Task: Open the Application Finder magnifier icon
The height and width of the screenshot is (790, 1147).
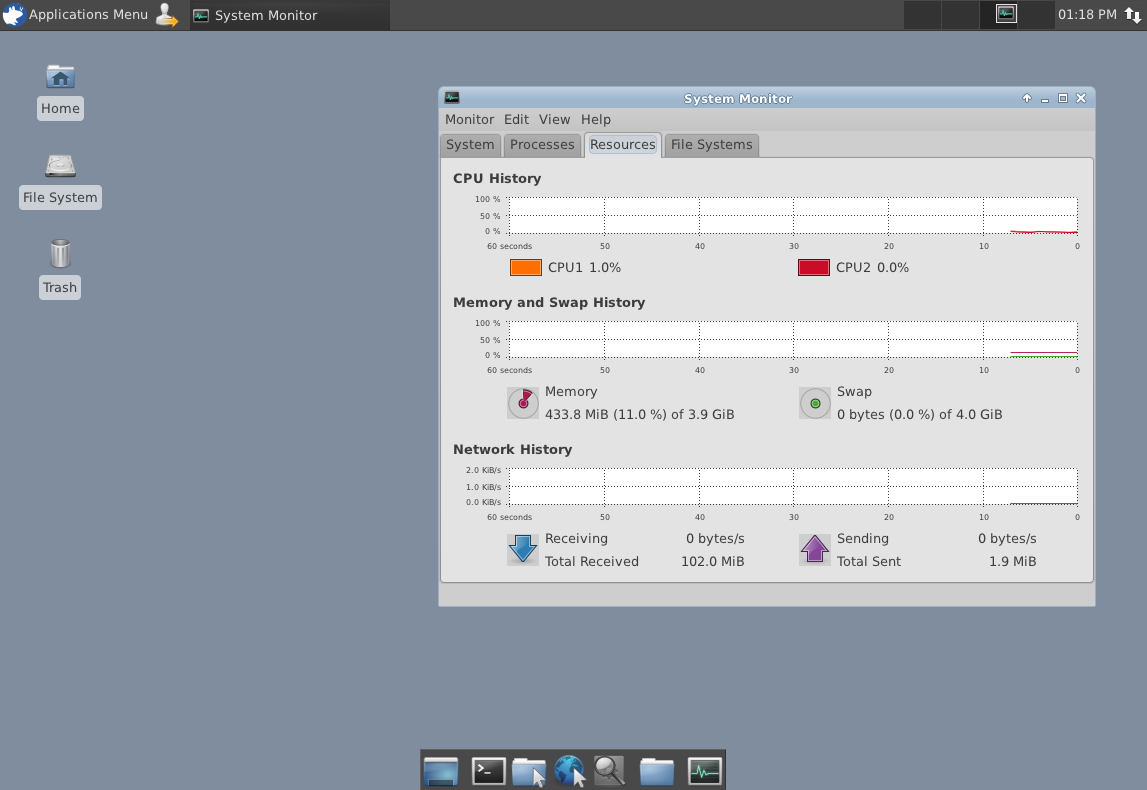Action: [x=609, y=771]
